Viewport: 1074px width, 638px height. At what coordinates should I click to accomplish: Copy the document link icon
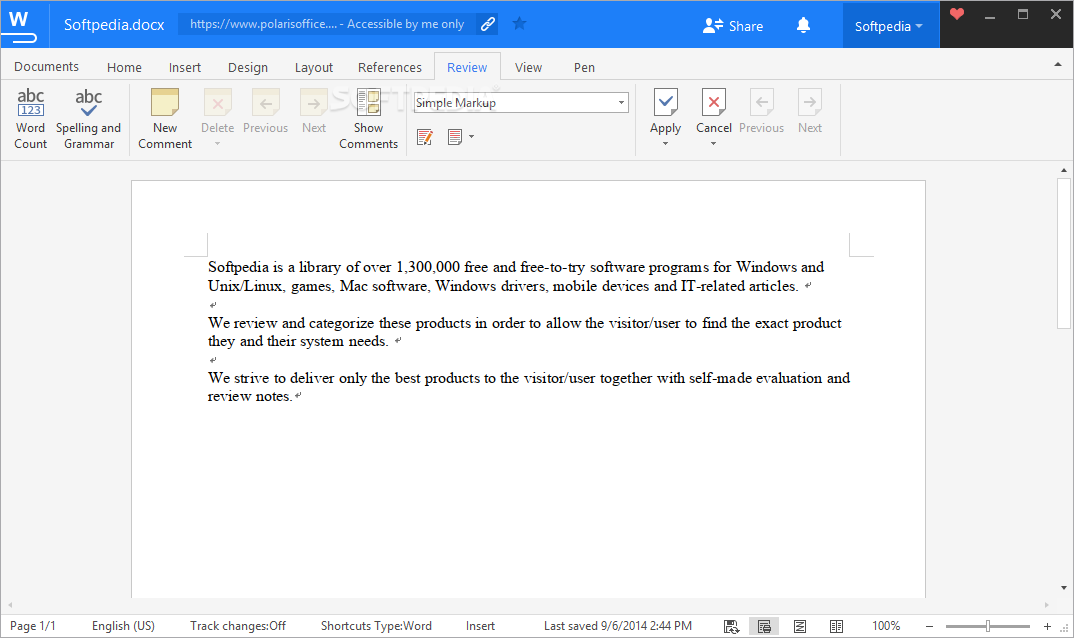[x=488, y=24]
